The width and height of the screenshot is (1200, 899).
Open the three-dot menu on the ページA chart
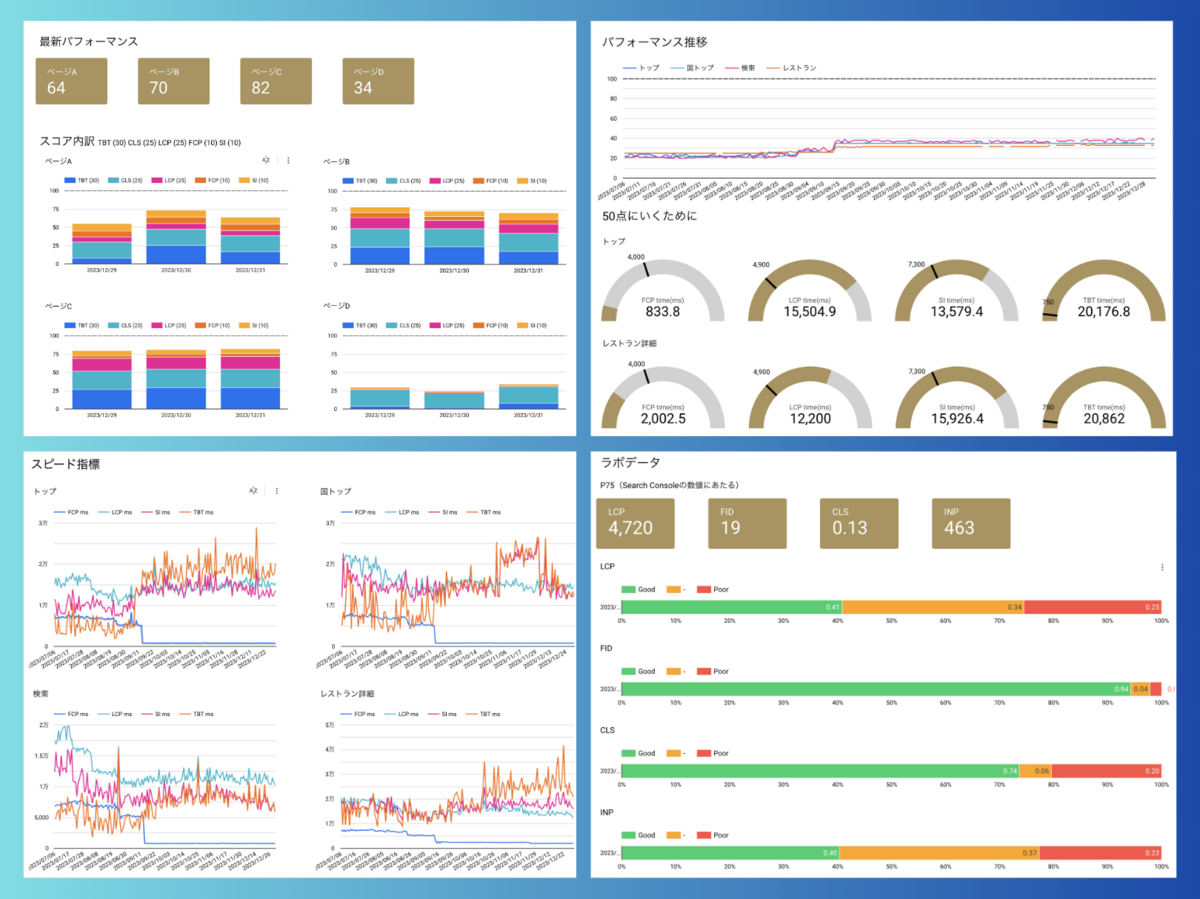point(288,160)
